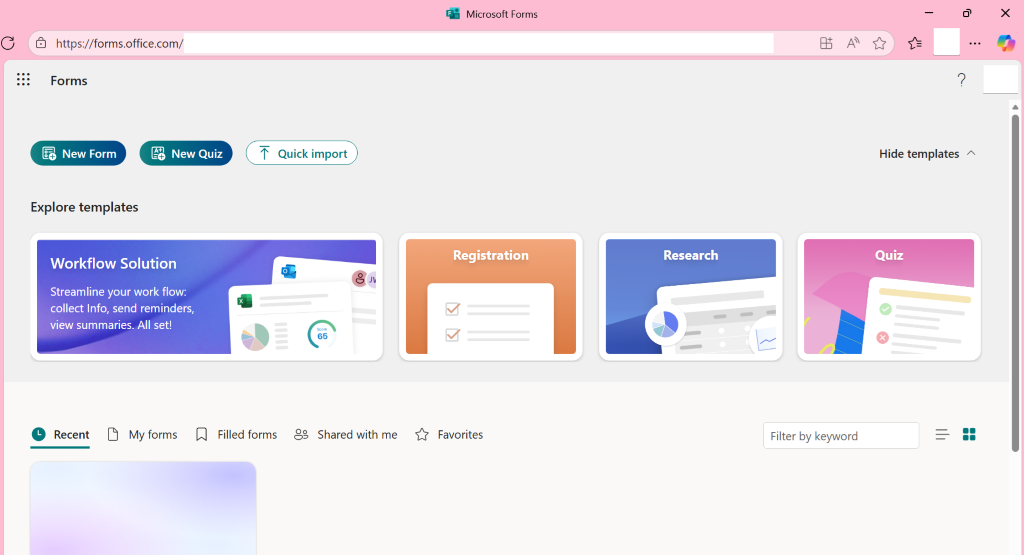Open the Workflow Solution template card
This screenshot has width=1024, height=555.
coord(206,296)
